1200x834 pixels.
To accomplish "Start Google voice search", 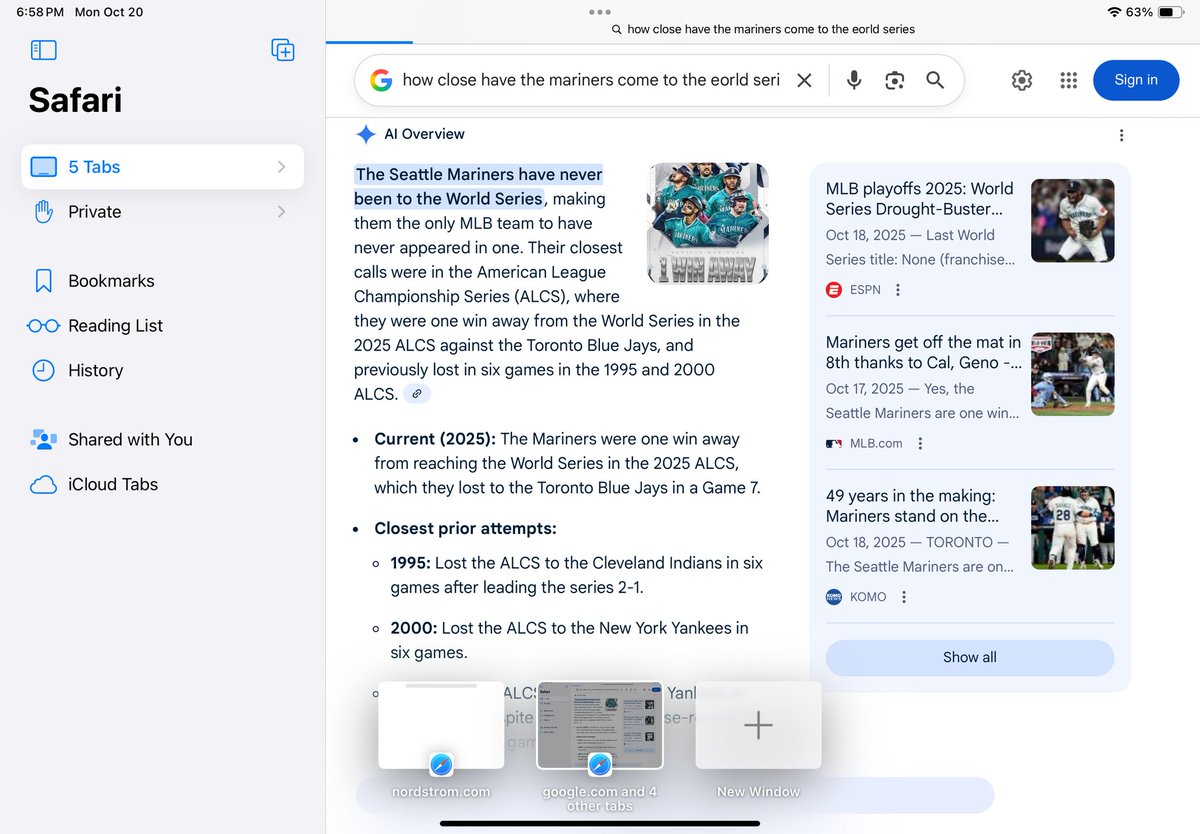I will [854, 80].
